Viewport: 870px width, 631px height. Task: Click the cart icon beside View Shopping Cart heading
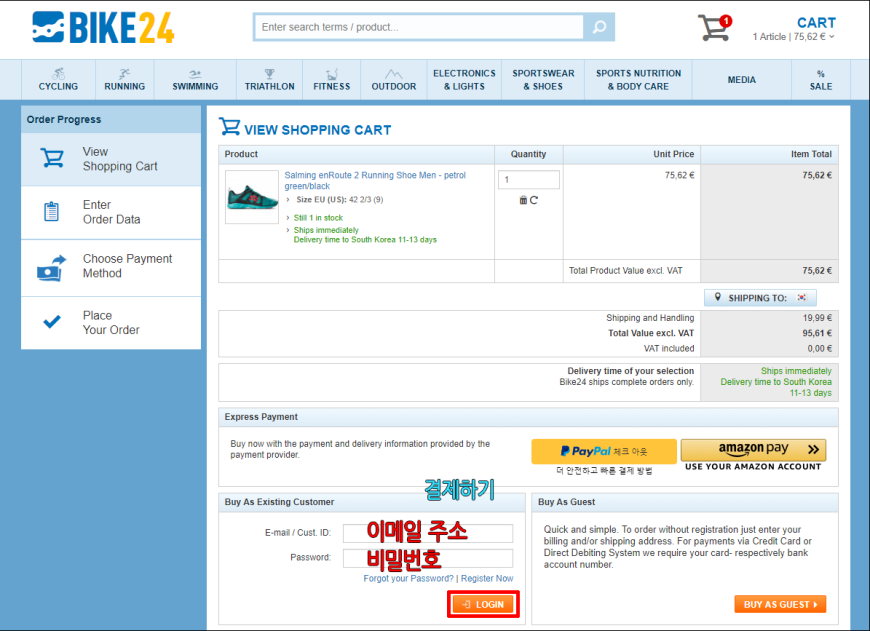tap(229, 127)
